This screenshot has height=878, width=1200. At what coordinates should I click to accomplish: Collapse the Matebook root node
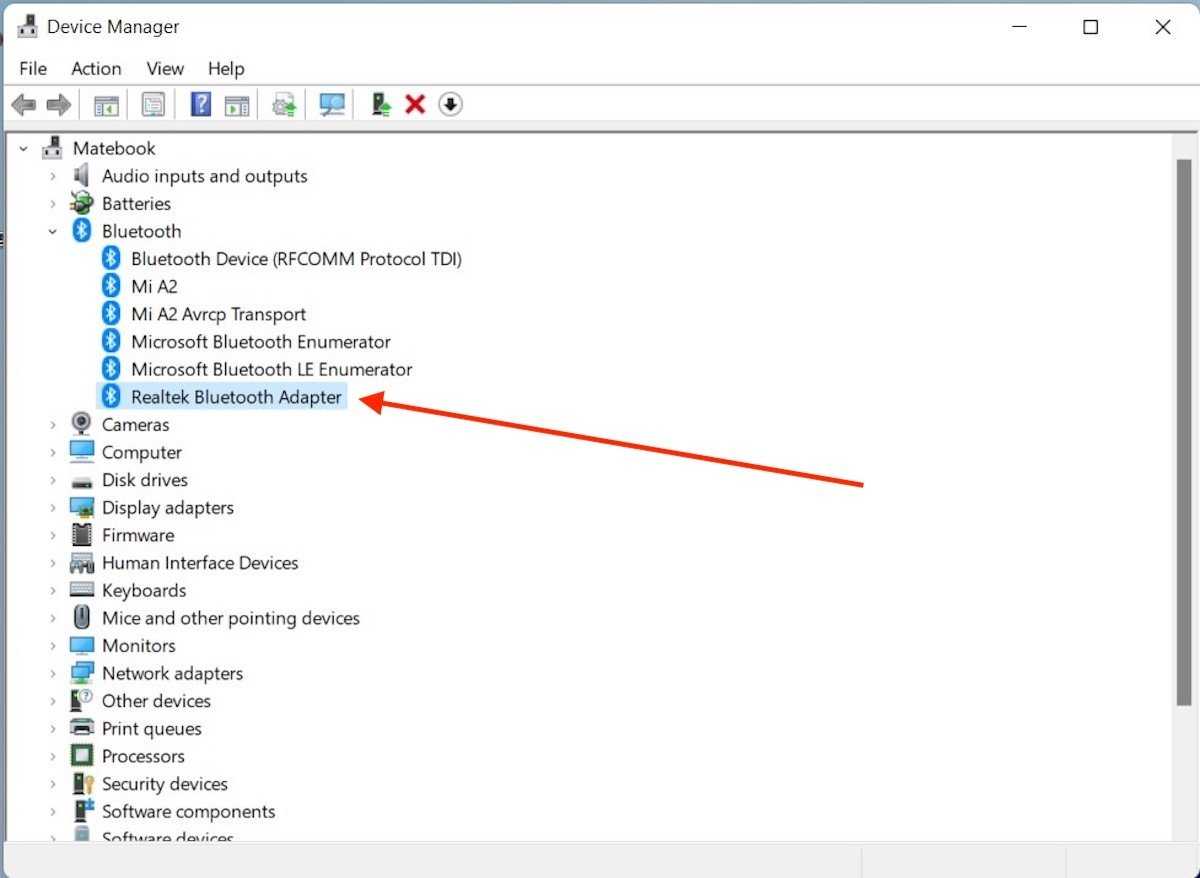(23, 149)
